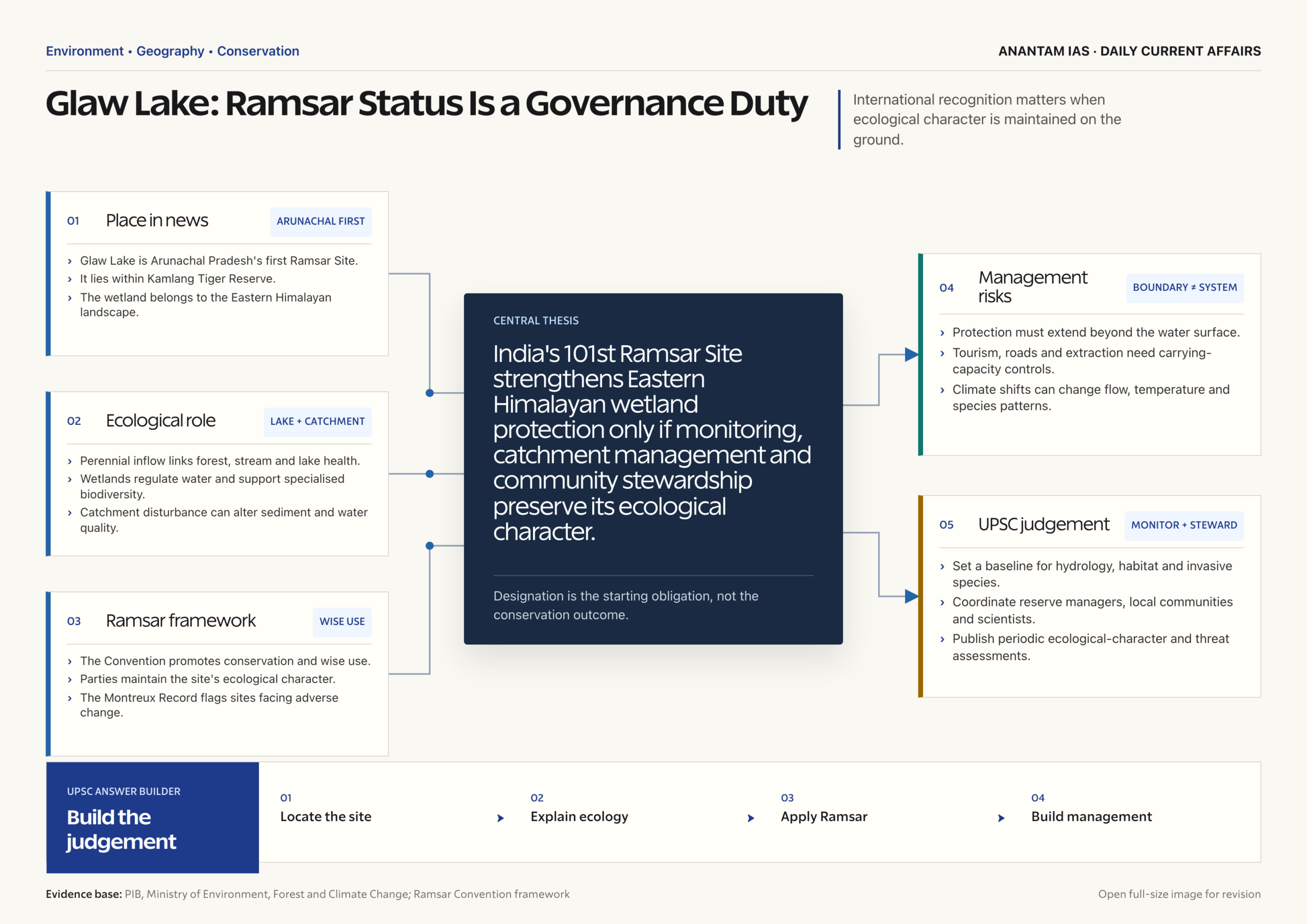The height and width of the screenshot is (924, 1307).
Task: Click the Ramsar framework heading
Action: click(x=181, y=621)
